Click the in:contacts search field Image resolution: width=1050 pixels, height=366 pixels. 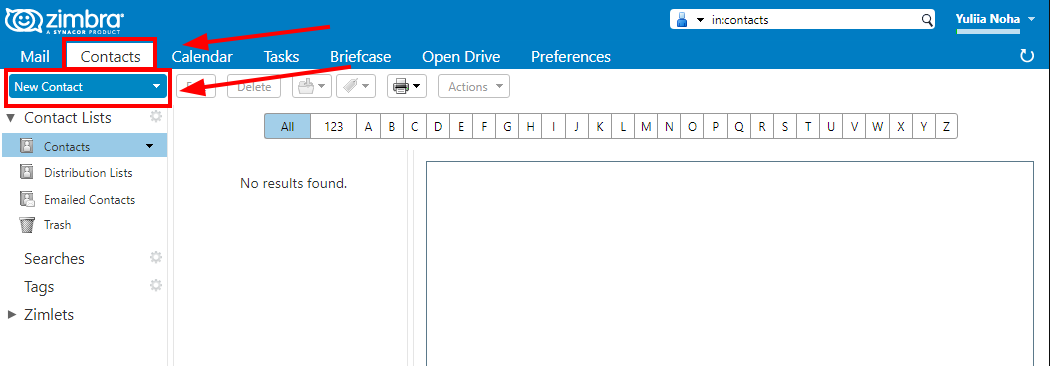click(814, 20)
